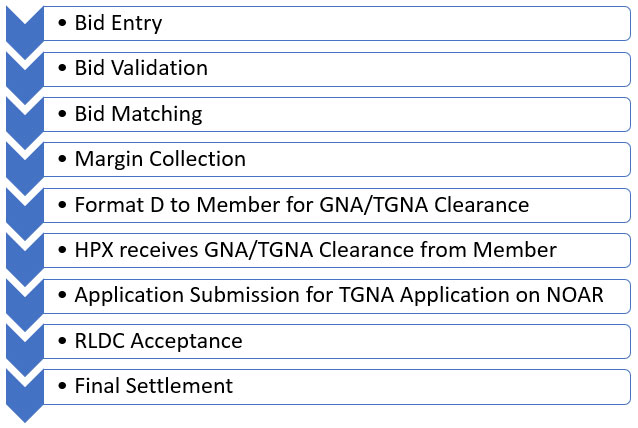Select the Format D to Member step
638x428 pixels.
(300, 205)
